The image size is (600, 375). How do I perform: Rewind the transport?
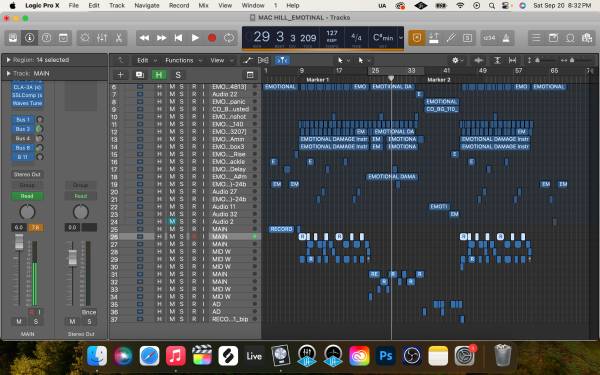144,38
